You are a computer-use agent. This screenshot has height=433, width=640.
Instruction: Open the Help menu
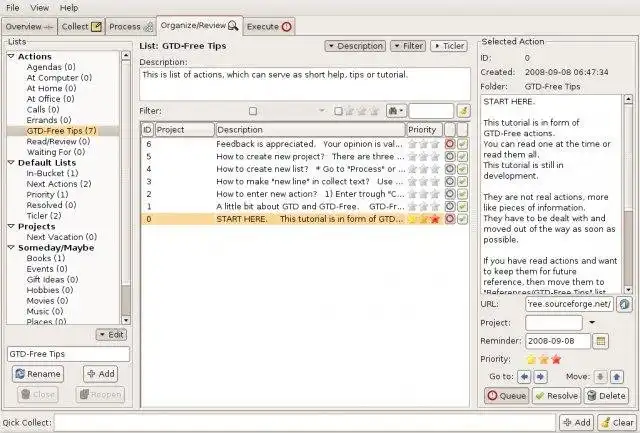(69, 8)
